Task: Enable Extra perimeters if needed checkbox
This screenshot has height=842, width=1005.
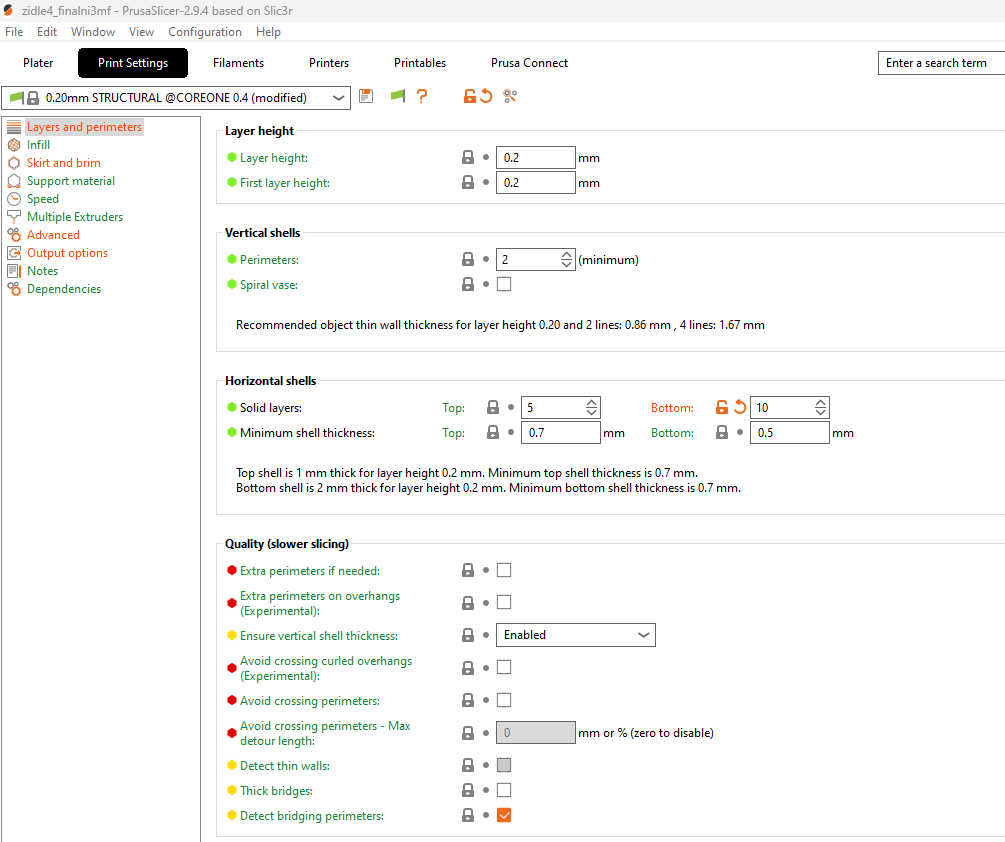Action: (x=504, y=570)
